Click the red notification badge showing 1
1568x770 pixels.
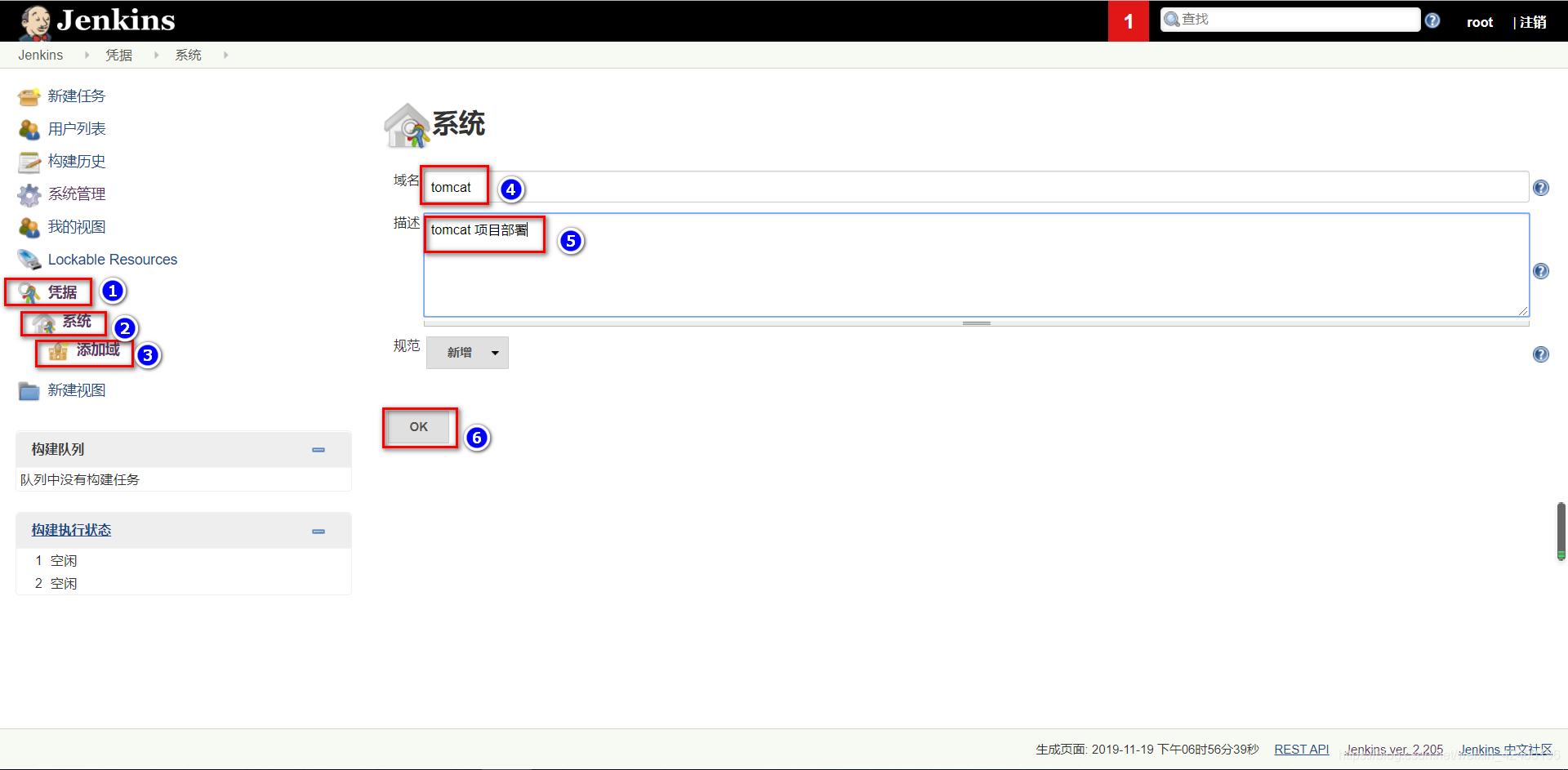1129,21
